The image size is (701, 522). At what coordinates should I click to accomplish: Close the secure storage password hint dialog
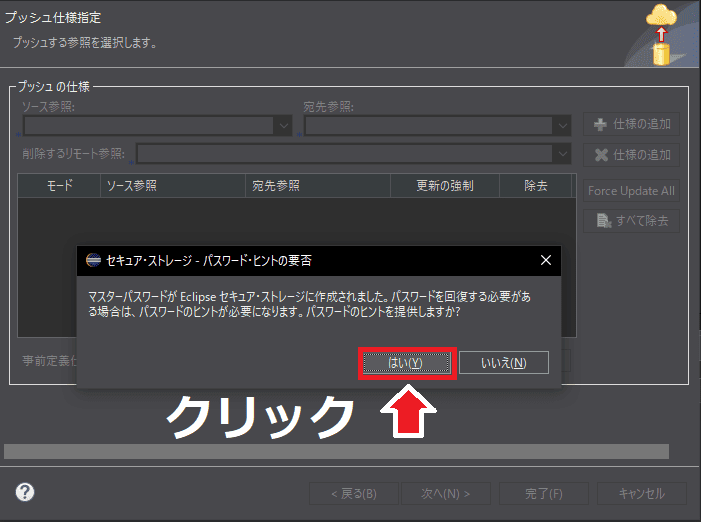[x=546, y=260]
